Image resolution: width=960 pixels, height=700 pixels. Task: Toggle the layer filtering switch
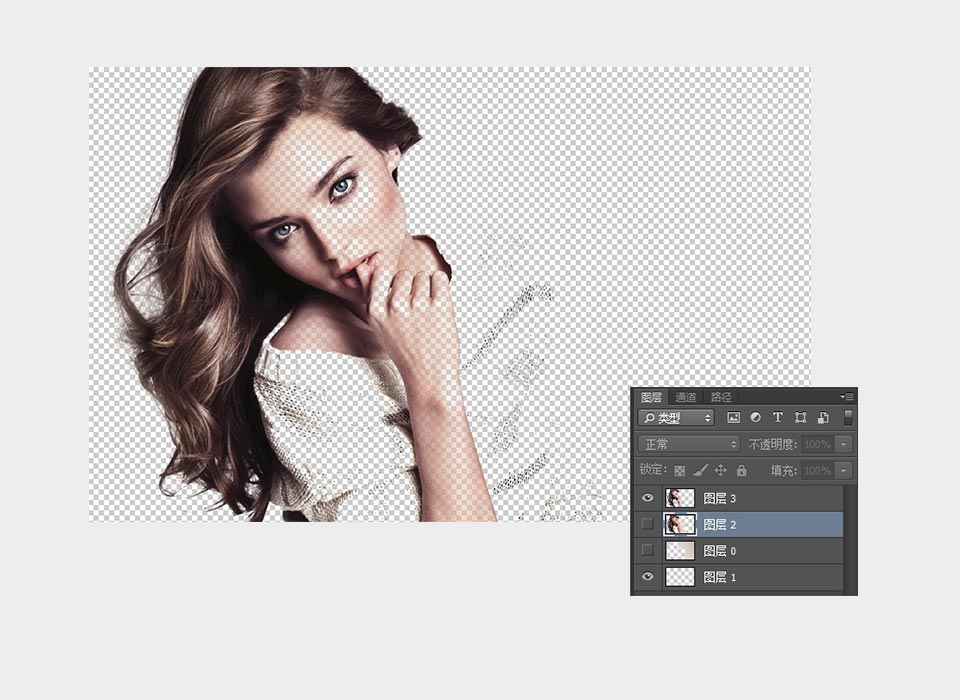848,417
